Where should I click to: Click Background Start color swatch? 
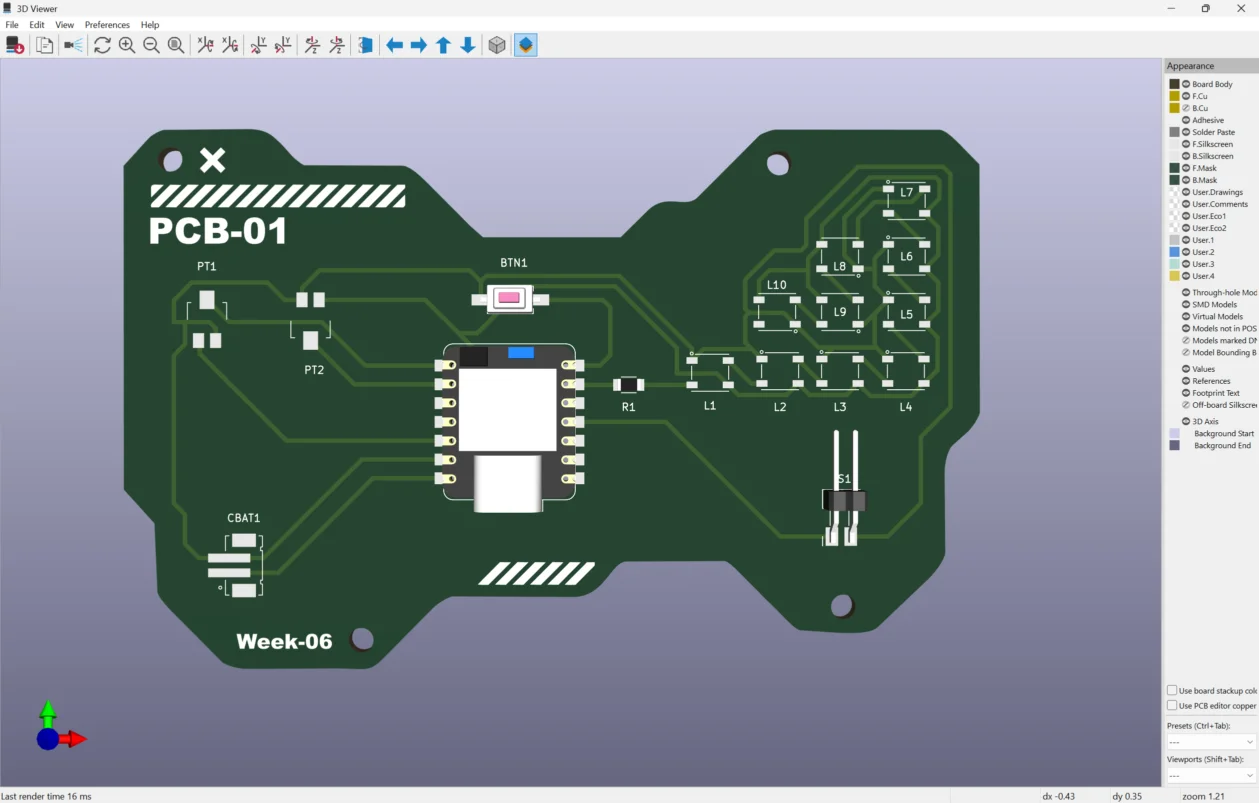click(1174, 434)
